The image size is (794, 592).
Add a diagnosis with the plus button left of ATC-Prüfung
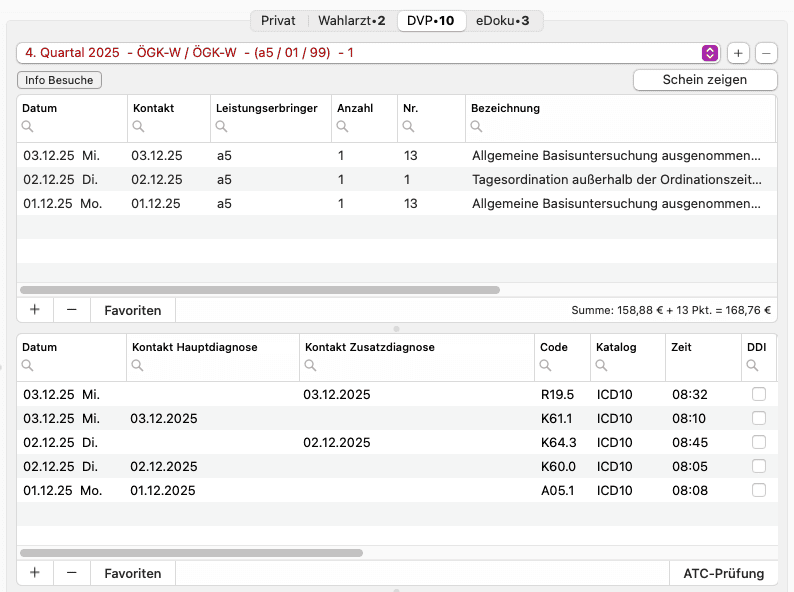(x=35, y=573)
